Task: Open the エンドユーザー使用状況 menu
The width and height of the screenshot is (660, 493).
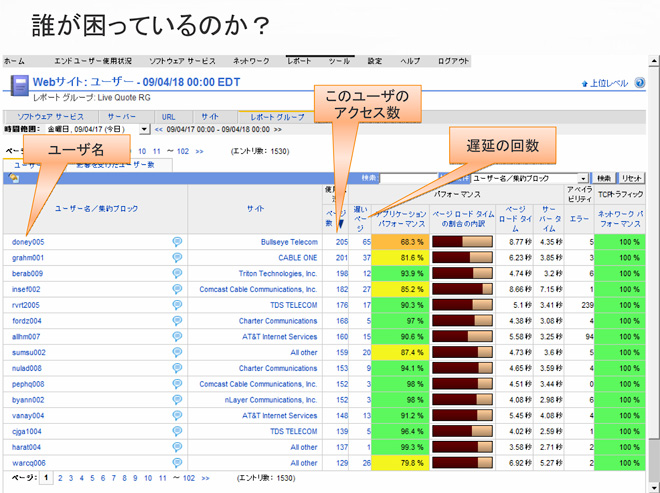Action: (93, 61)
